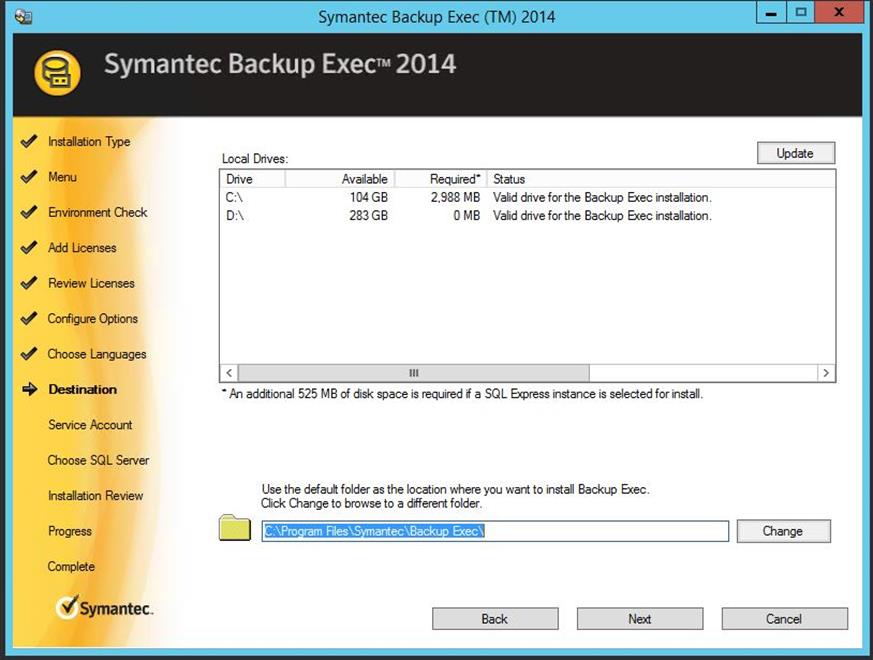This screenshot has height=660, width=873.
Task: Click the horizontal scrollbar thumb in drives list
Action: (x=413, y=373)
